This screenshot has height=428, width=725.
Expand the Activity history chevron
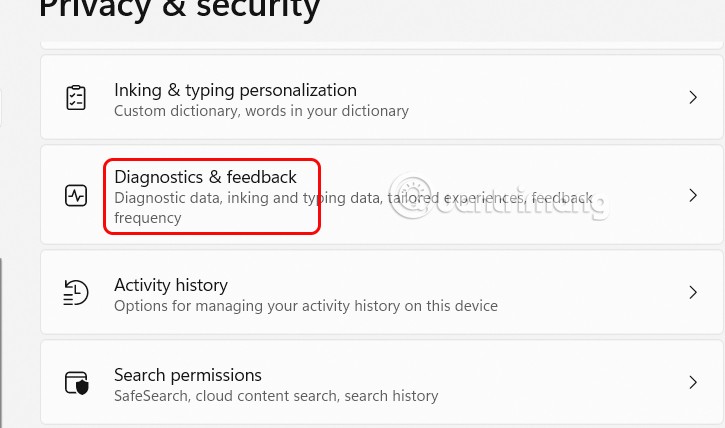693,293
